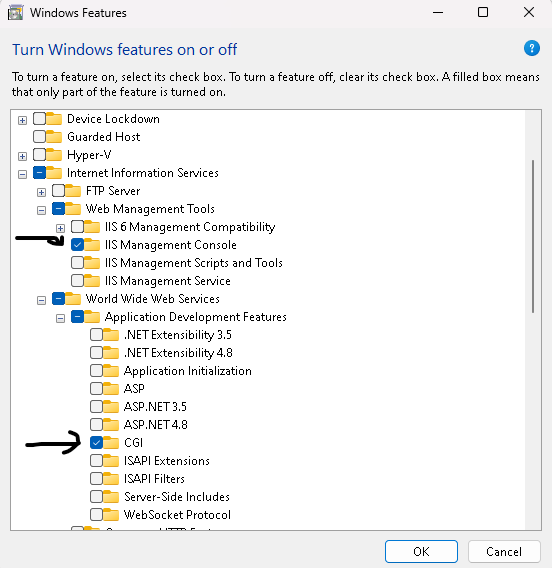Viewport: 552px width, 568px height.
Task: Collapse the World Wide Web Services node
Action: [41, 300]
